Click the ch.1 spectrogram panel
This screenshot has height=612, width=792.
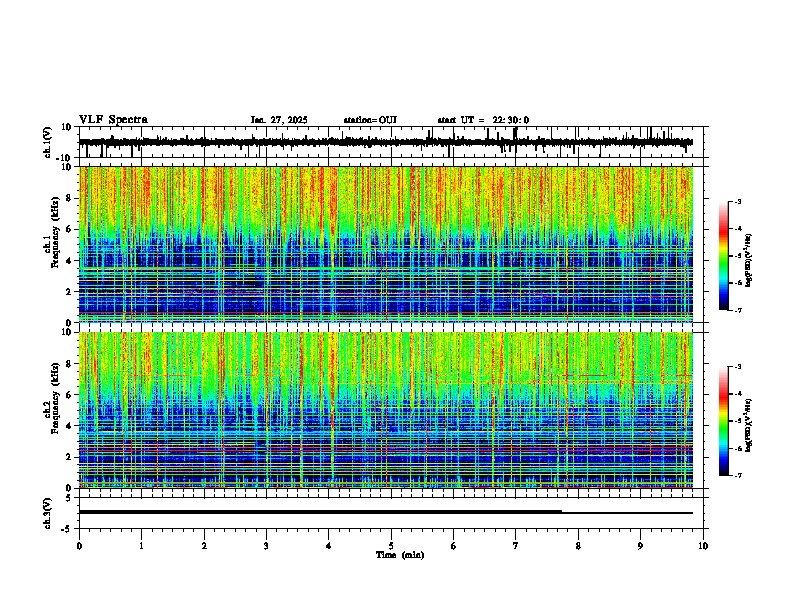point(386,244)
